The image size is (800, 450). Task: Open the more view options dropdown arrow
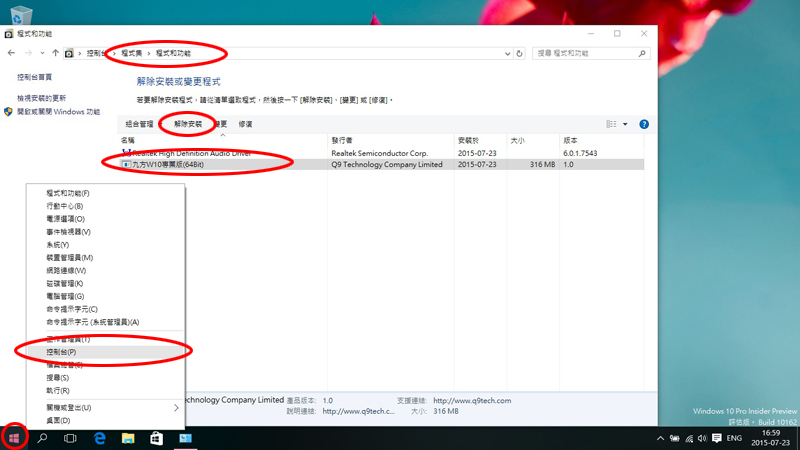(x=625, y=124)
